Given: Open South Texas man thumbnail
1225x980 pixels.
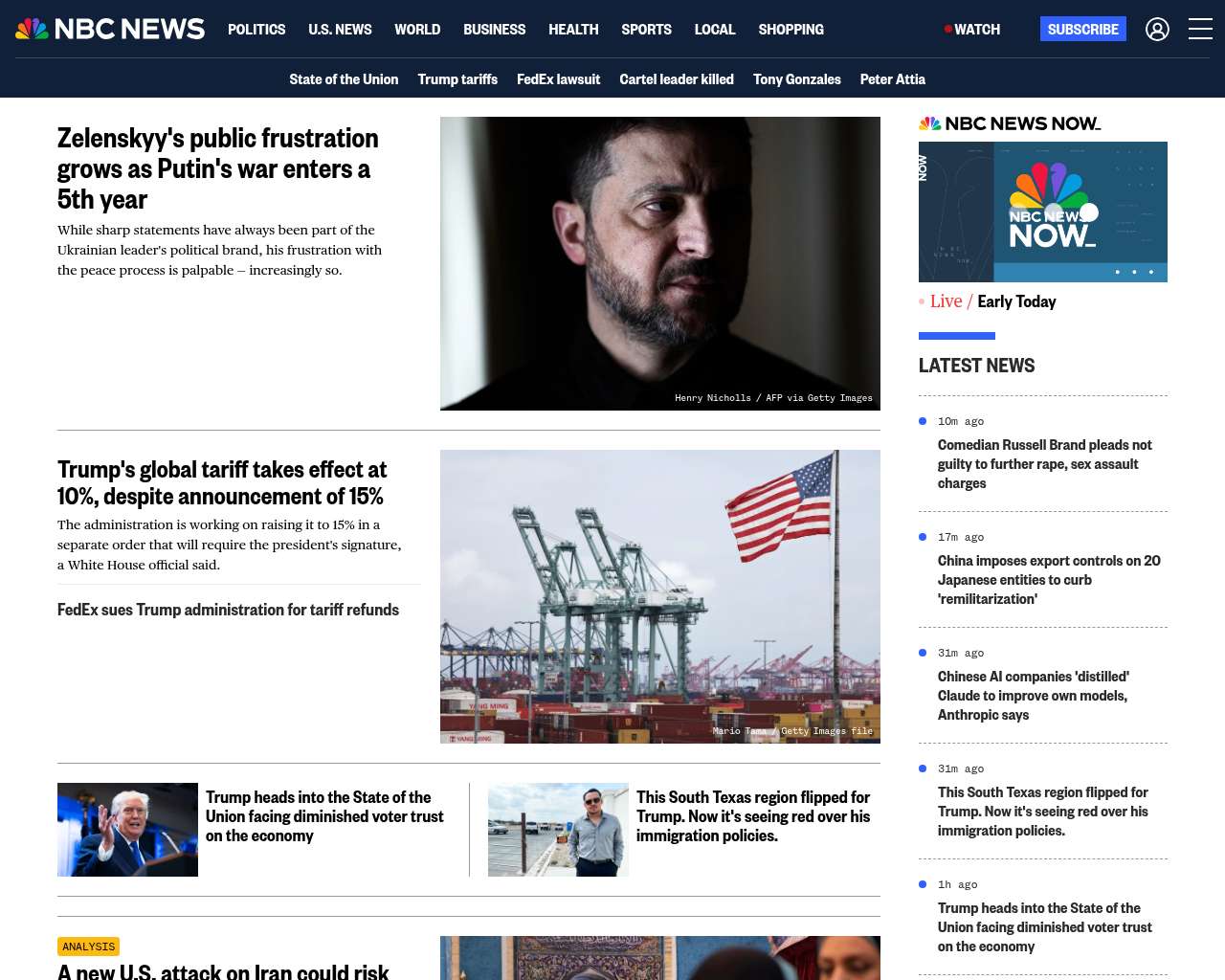Looking at the screenshot, I should [x=558, y=830].
